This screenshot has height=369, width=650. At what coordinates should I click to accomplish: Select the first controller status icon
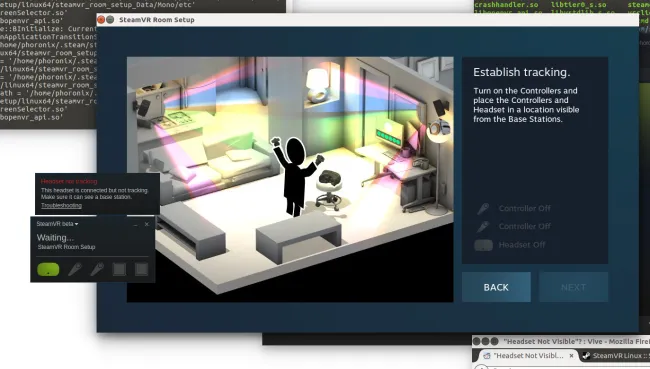[75, 269]
